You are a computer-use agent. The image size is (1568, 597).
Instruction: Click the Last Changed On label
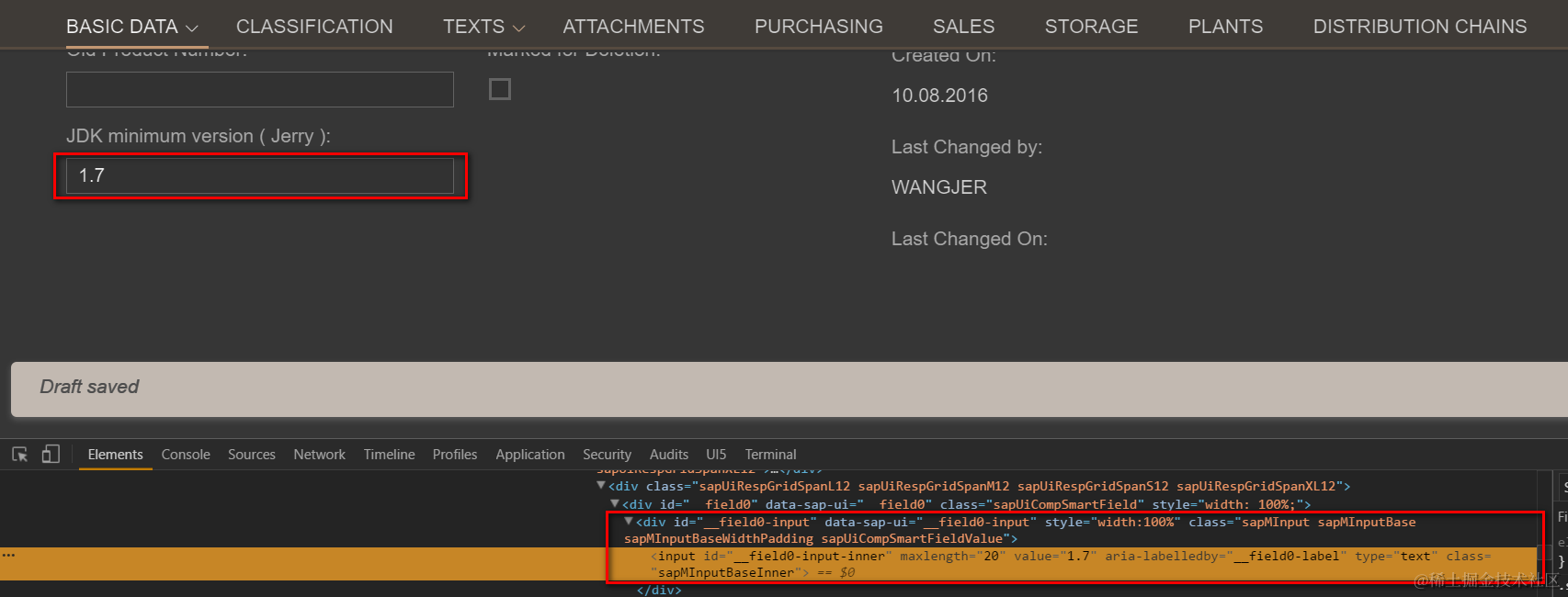(970, 239)
